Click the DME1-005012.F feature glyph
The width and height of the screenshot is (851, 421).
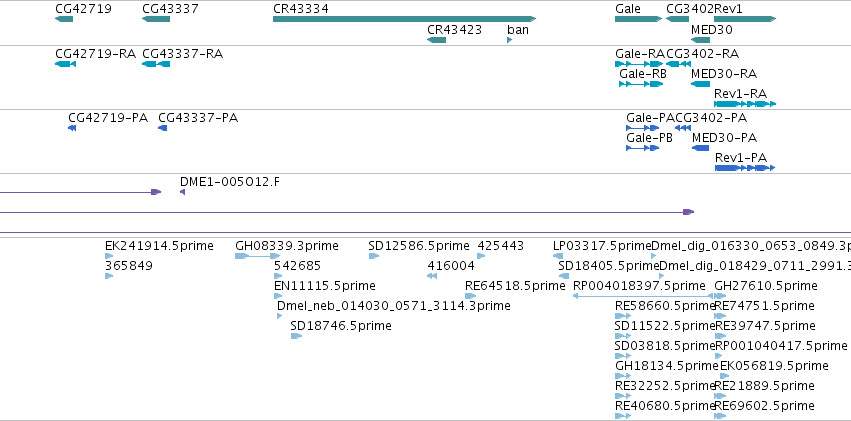pos(183,192)
